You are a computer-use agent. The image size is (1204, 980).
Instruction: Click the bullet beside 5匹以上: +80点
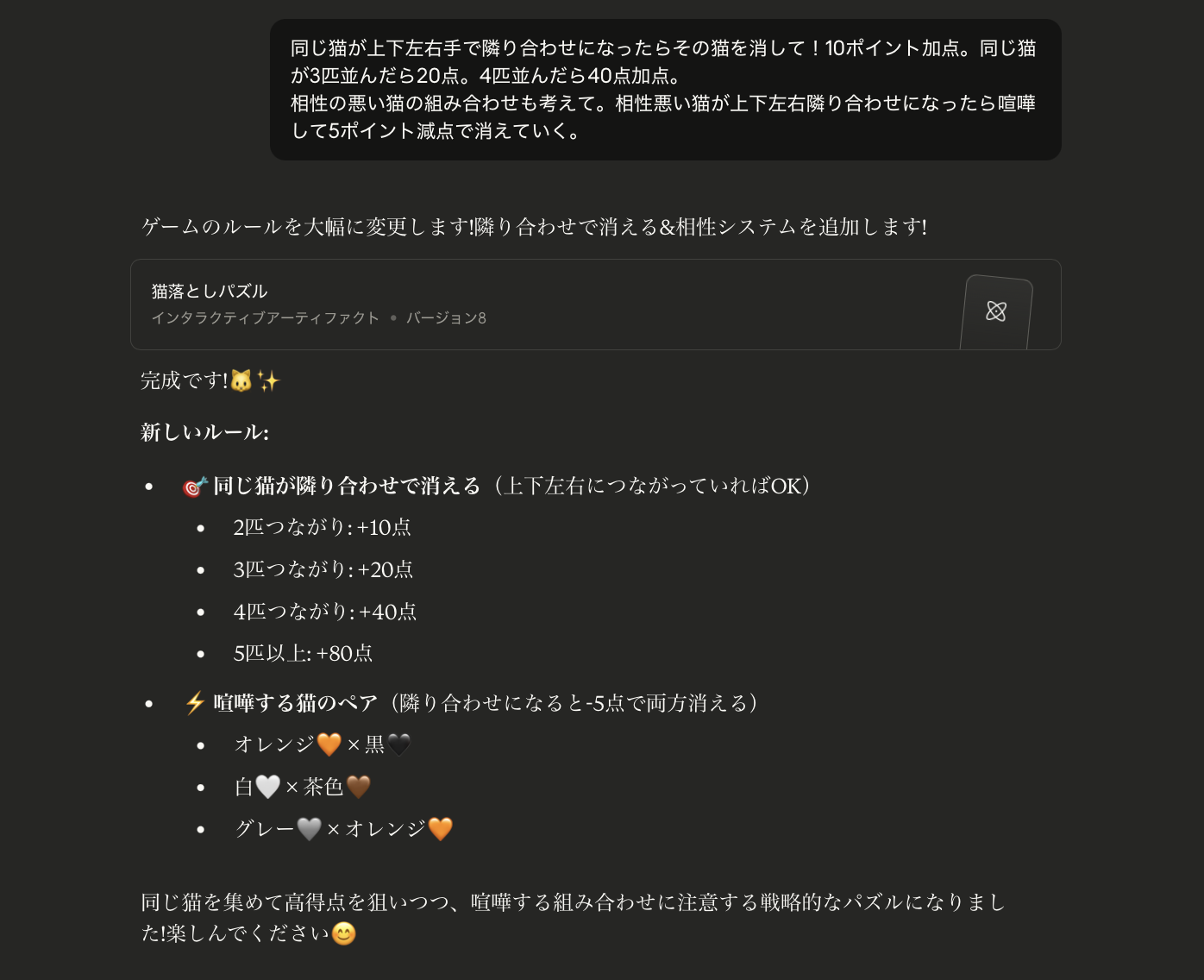201,654
